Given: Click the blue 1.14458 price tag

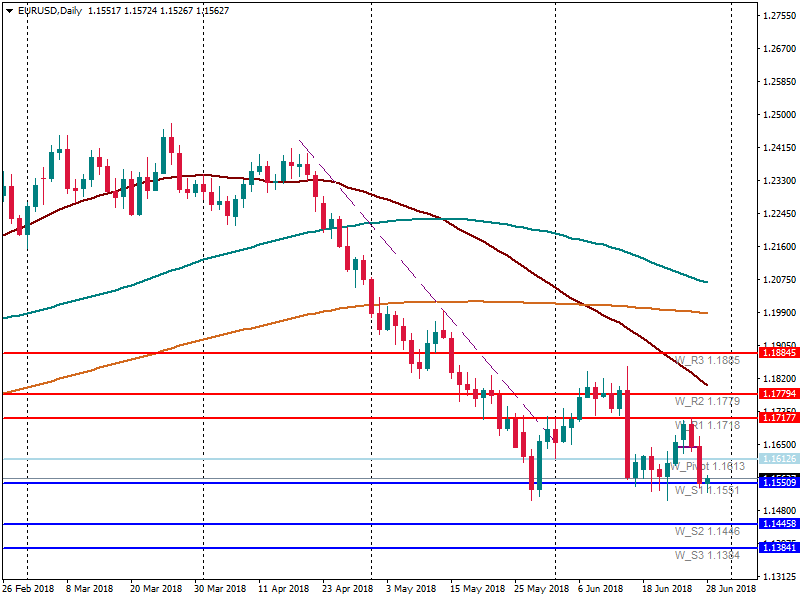Looking at the screenshot, I should click(779, 524).
